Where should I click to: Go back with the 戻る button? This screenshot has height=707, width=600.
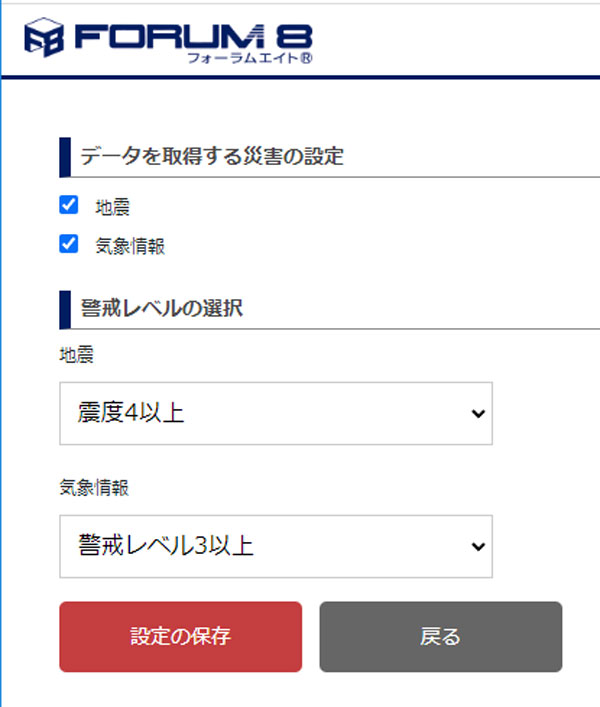441,637
